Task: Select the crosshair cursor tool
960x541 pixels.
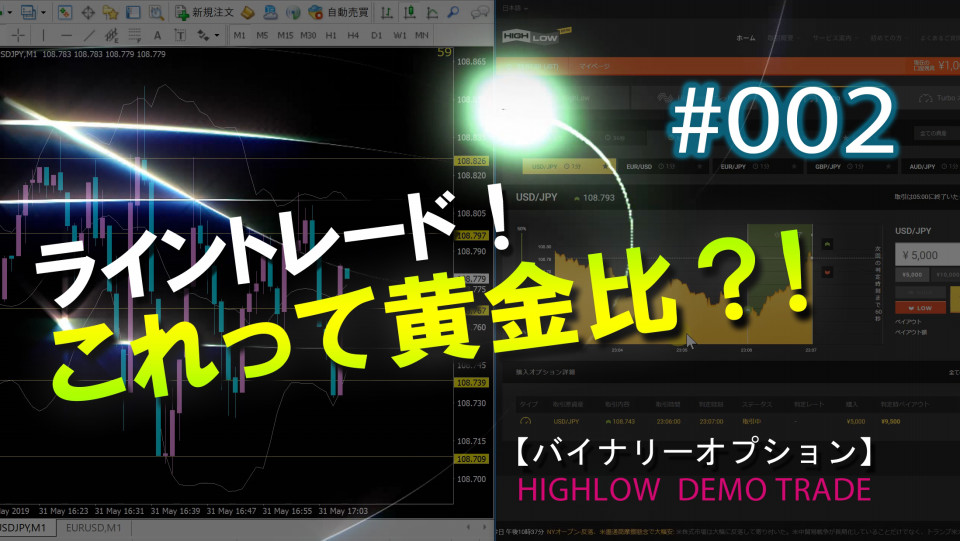Action: point(18,35)
